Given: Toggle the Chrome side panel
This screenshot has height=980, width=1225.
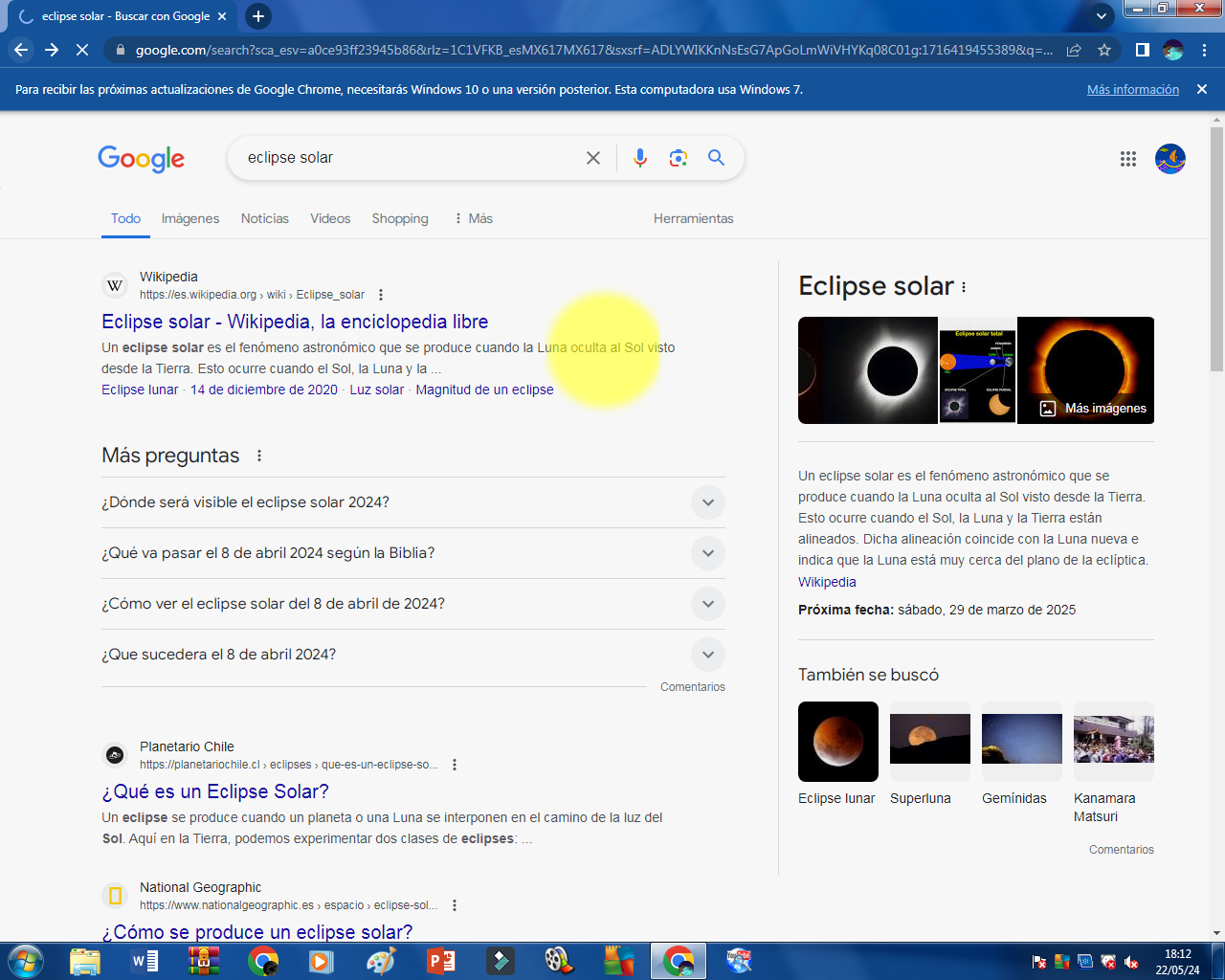Looking at the screenshot, I should pos(1142,50).
